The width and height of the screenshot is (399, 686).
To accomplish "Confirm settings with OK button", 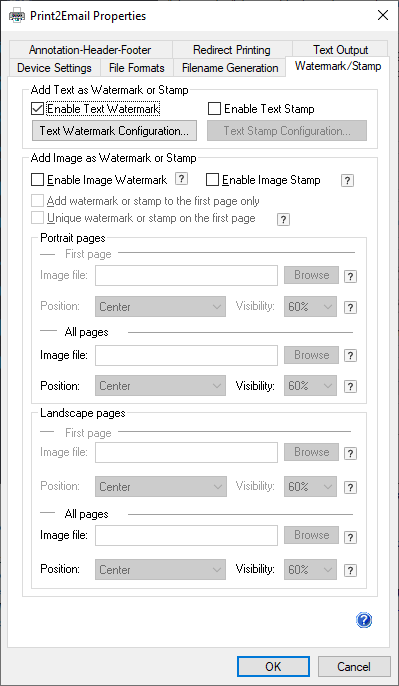I will pos(273,666).
